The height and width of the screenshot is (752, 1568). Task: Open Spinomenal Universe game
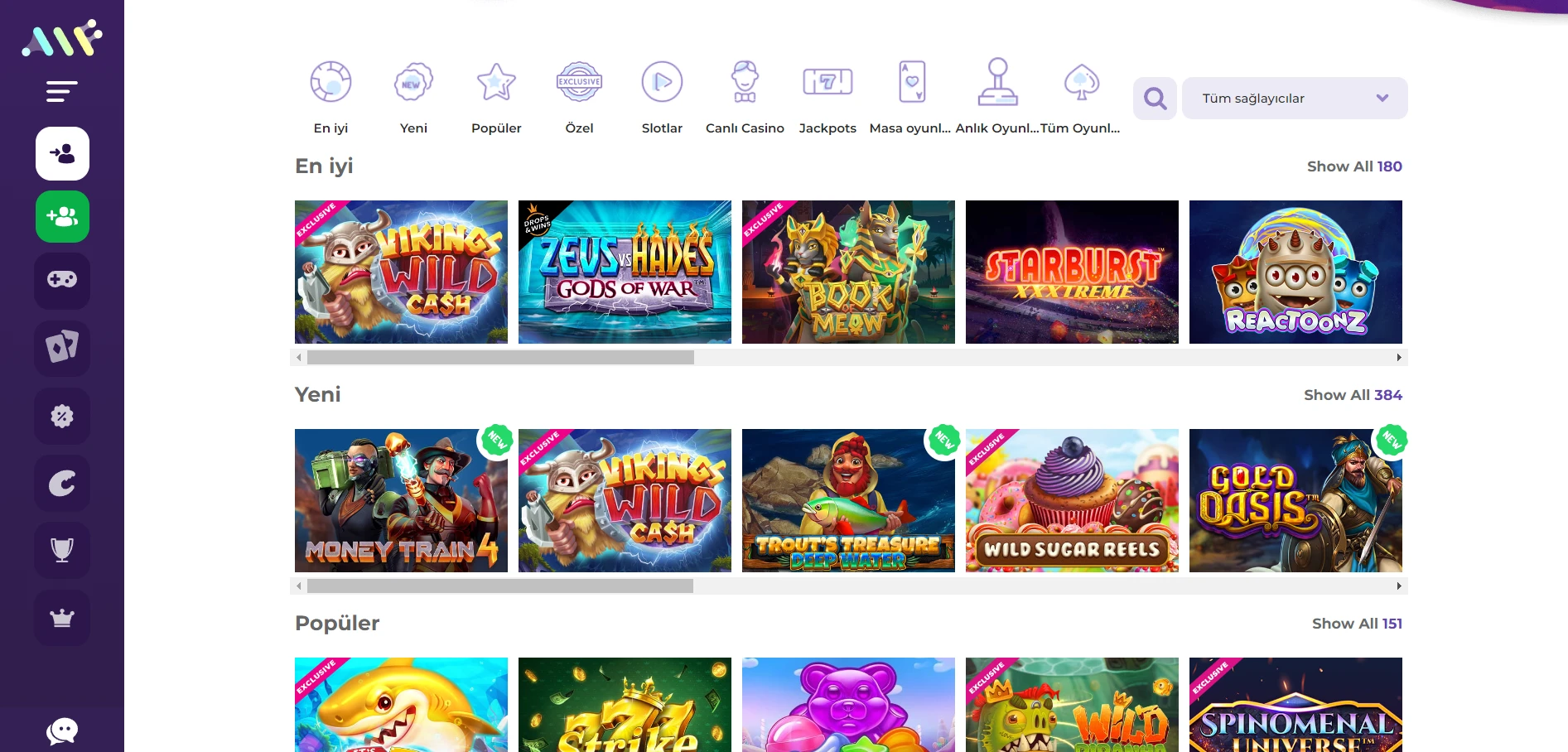coord(1295,705)
